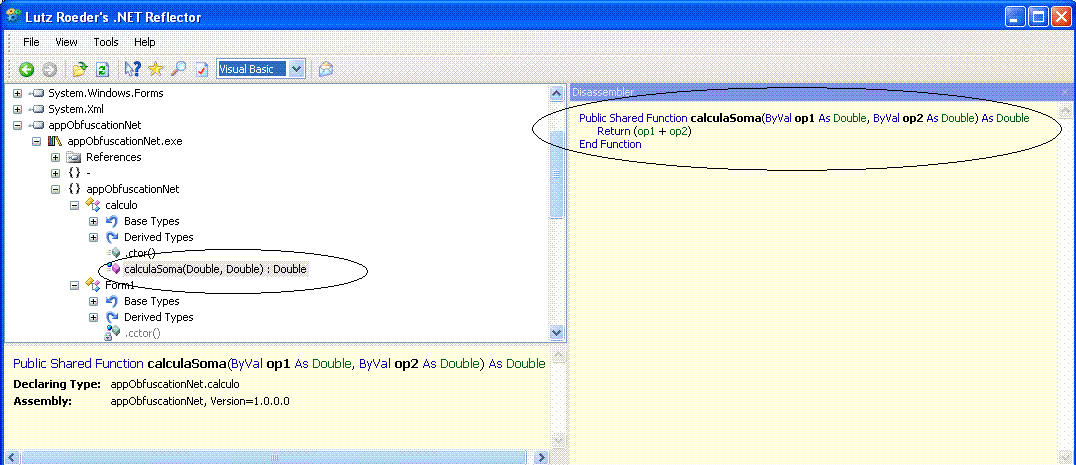Screen dimensions: 1076x465
Task: Collapse the appObfuscationNet.exe module node
Action: [x=37, y=141]
